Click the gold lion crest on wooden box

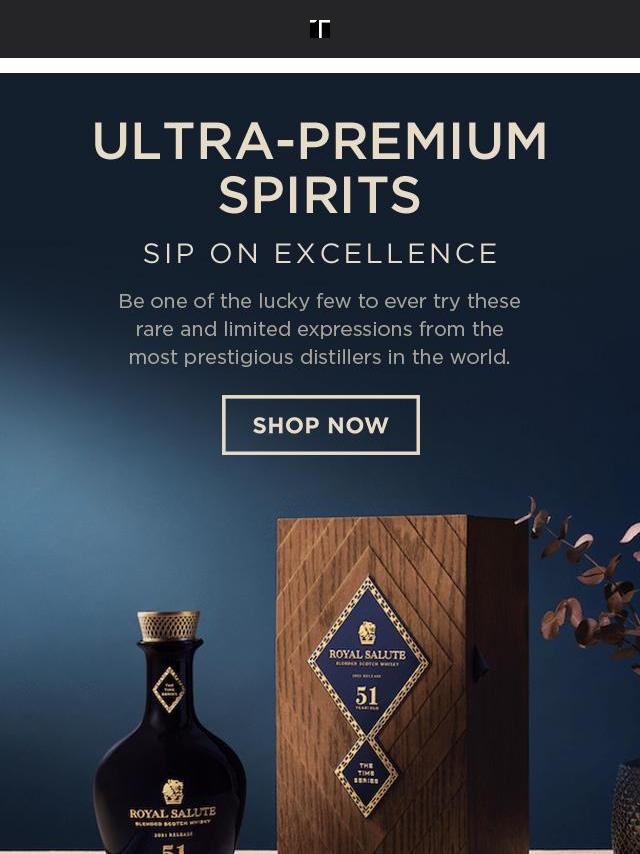click(368, 632)
